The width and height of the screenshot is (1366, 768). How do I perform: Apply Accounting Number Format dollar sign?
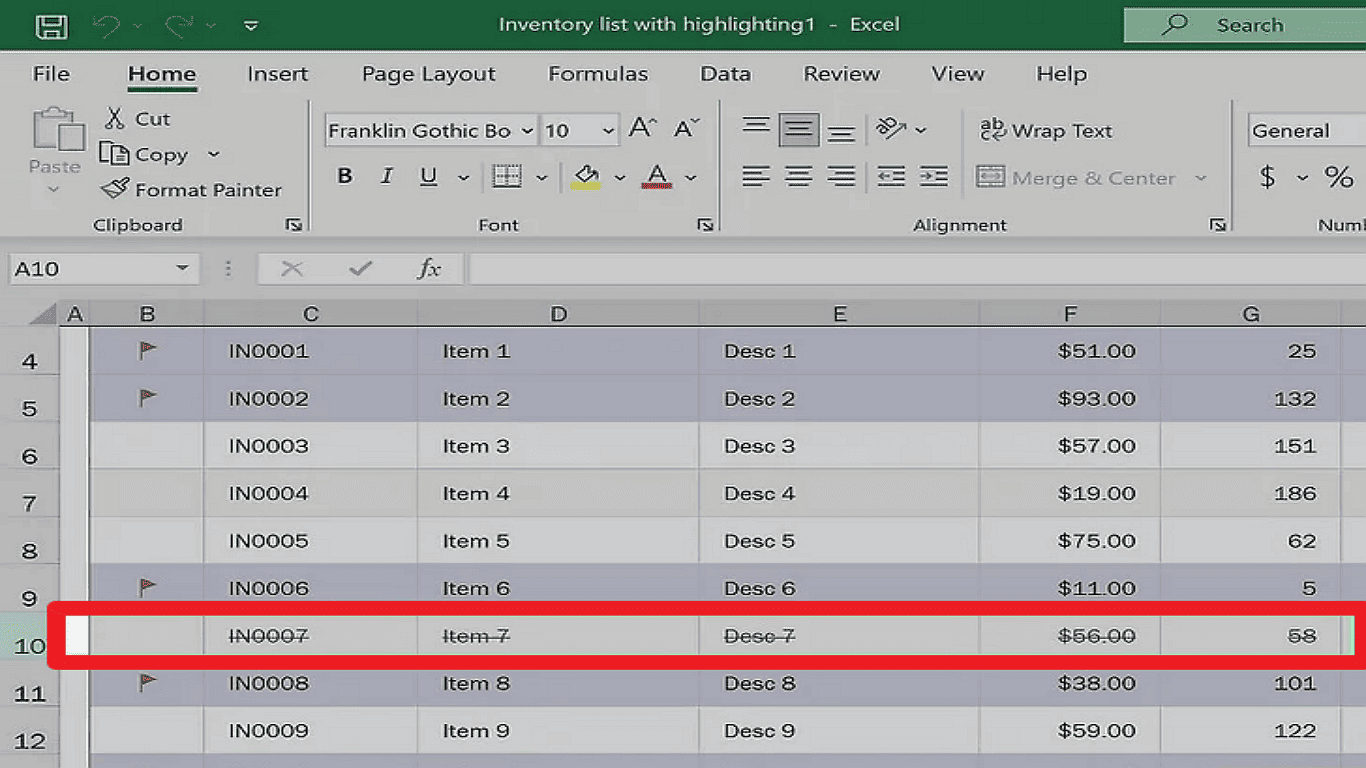[1268, 178]
